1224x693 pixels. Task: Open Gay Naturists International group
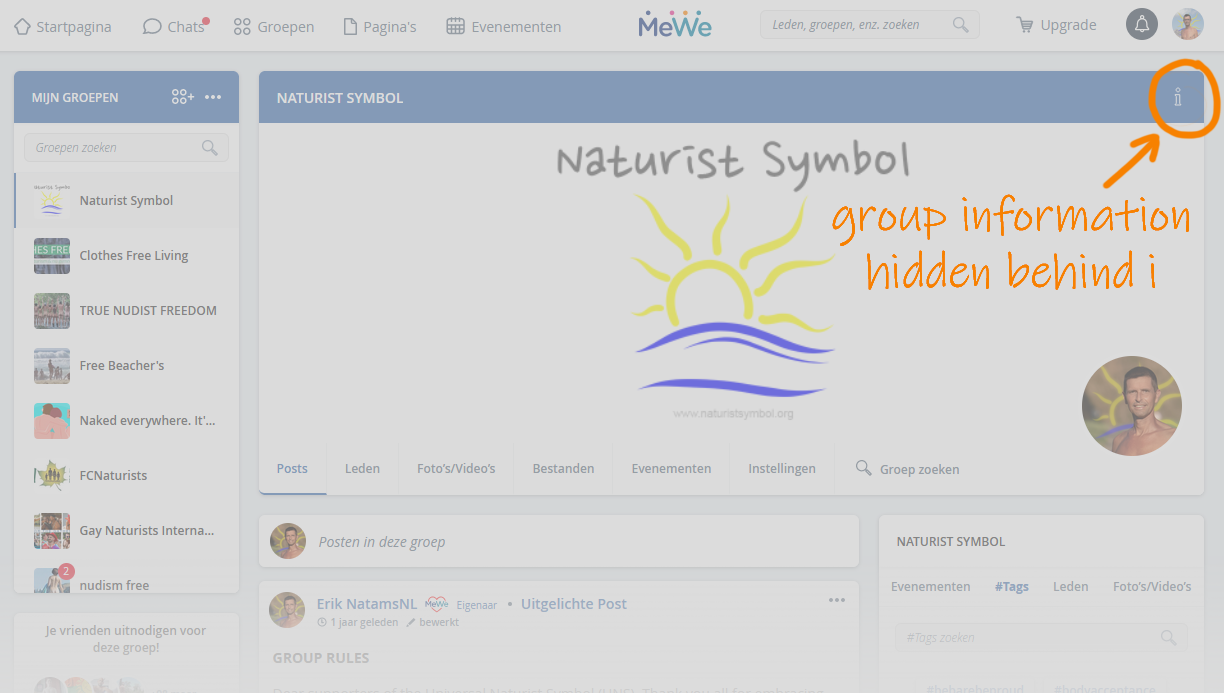pos(127,531)
